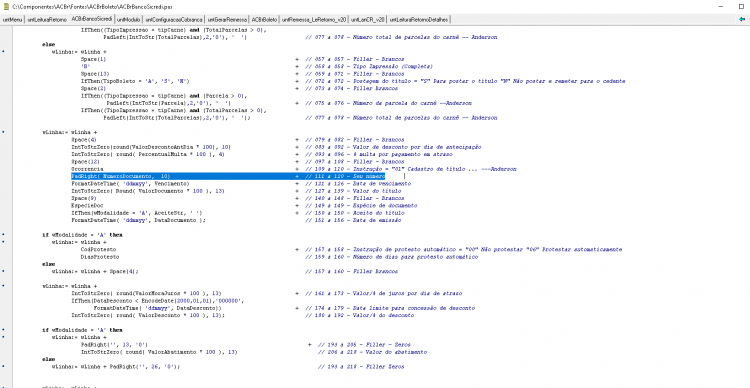Click 'Tipo Impressão (Completa)' comment
Viewport: 750px width, 388px height.
click(393, 67)
